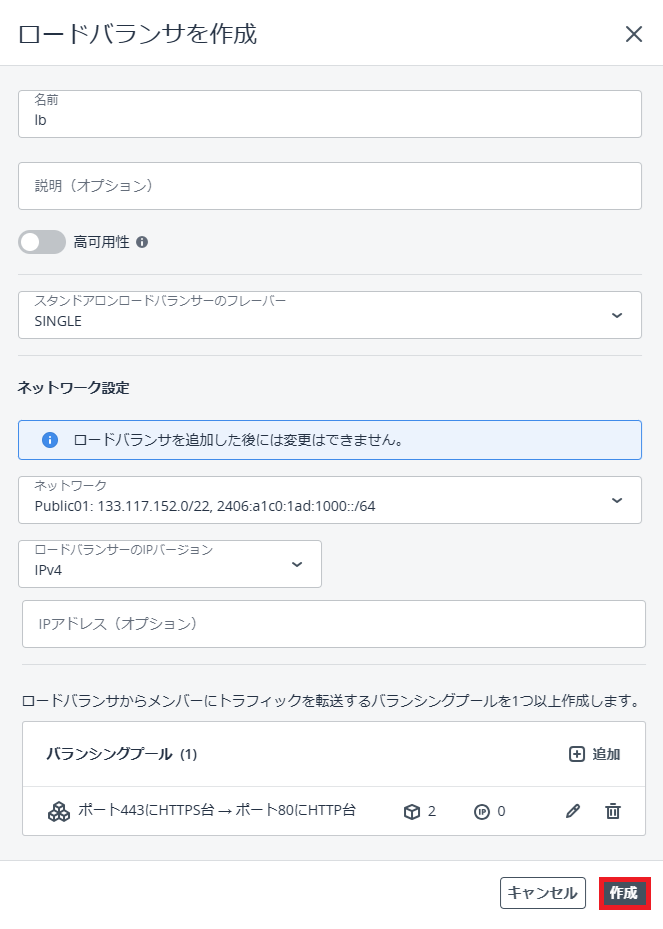This screenshot has height=929, width=663.
Task: Close the ロードバランサを作成 dialog
Action: 633,34
